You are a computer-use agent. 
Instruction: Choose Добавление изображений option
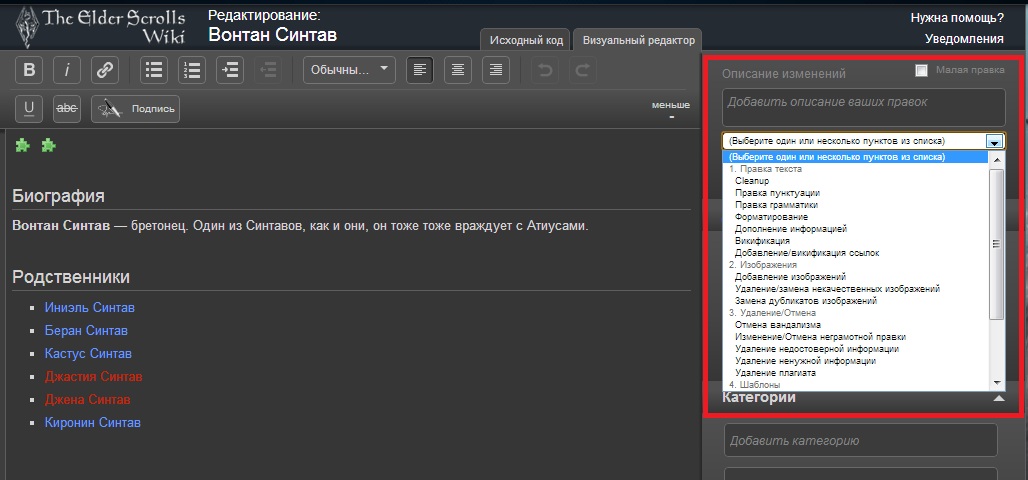(790, 277)
